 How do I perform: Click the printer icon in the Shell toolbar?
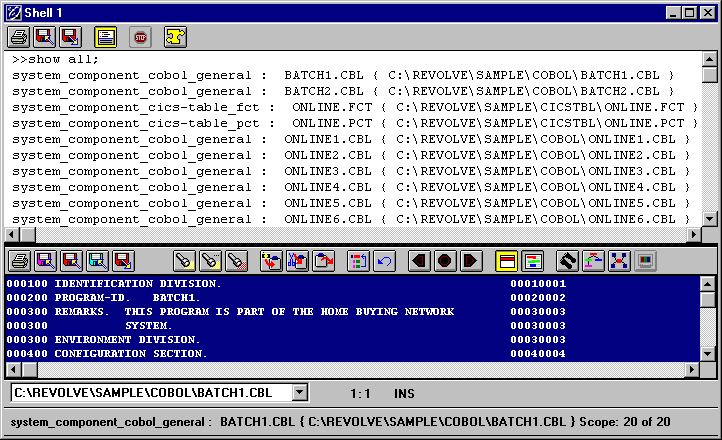coord(18,37)
